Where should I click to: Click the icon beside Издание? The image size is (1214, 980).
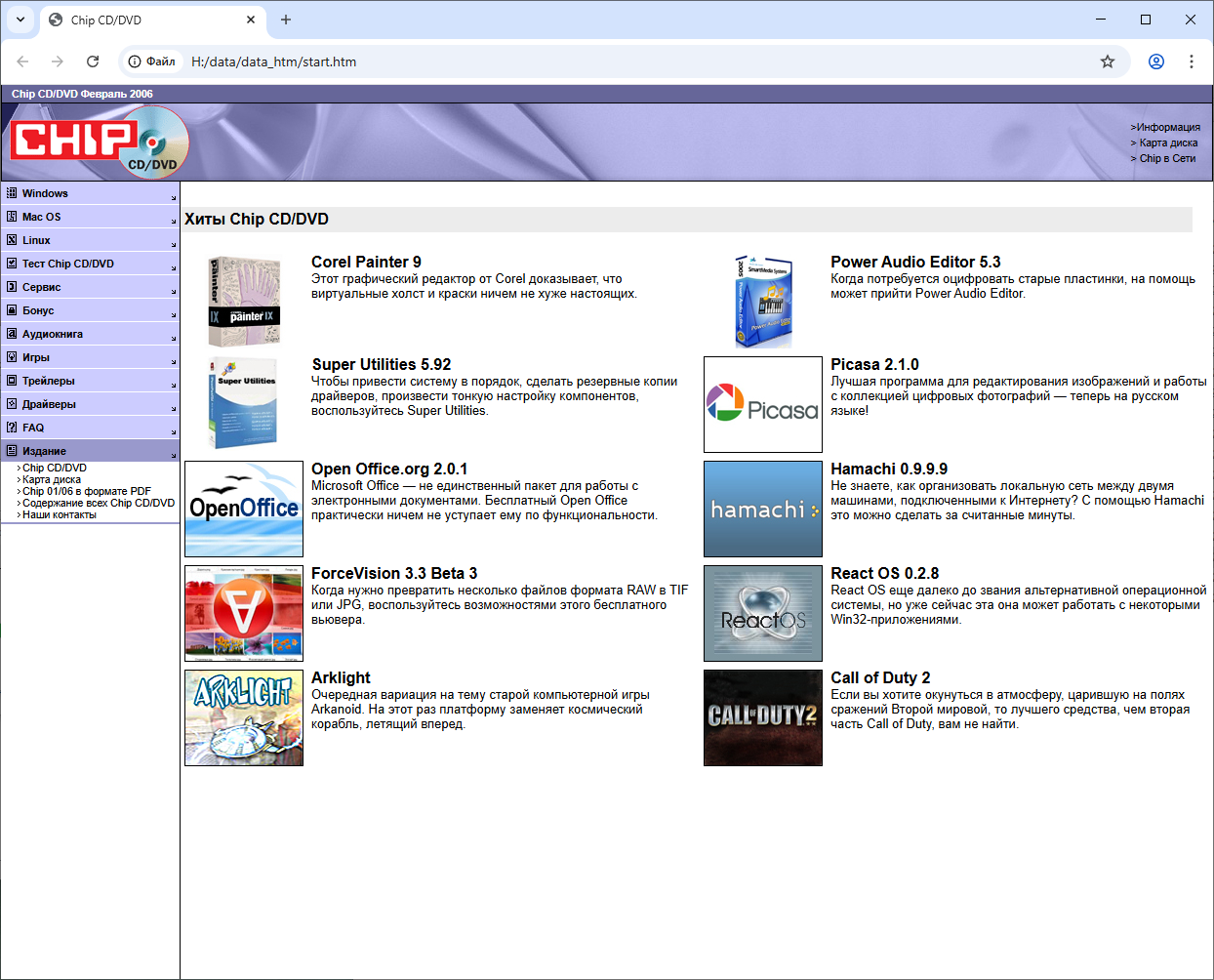point(12,451)
